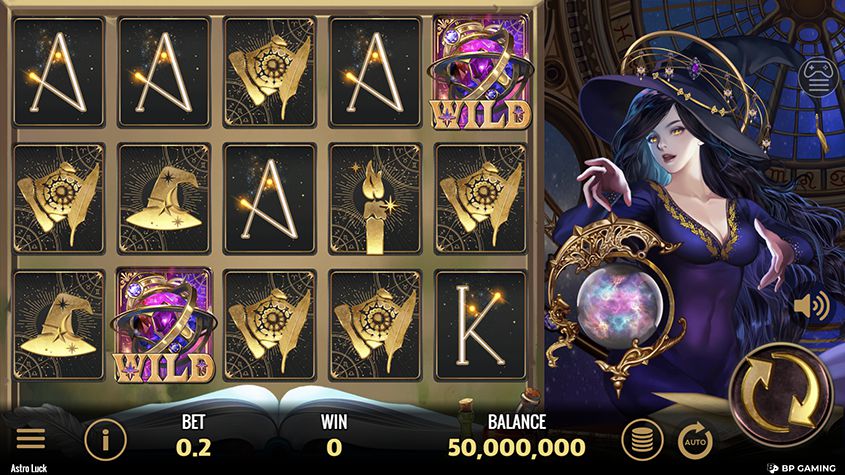Screen dimensions: 845x475
Task: Click the BP Gaming logo
Action: (x=801, y=468)
